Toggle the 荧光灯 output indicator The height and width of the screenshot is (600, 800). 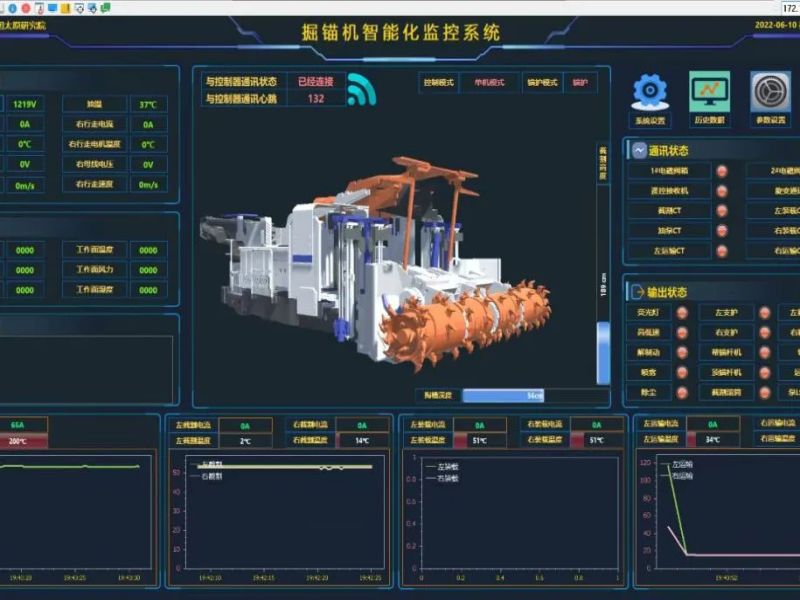click(x=683, y=313)
